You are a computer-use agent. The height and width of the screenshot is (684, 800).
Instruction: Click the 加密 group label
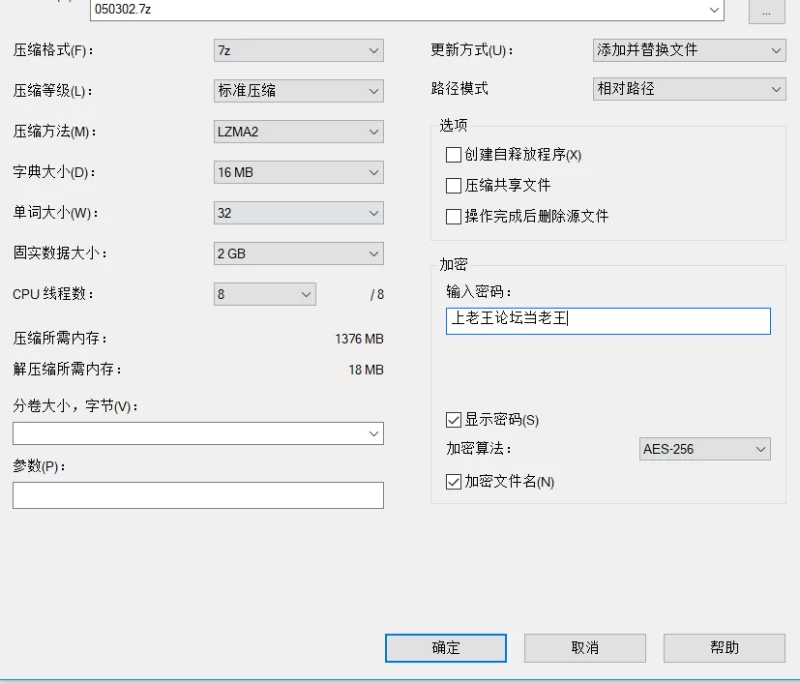[453, 264]
